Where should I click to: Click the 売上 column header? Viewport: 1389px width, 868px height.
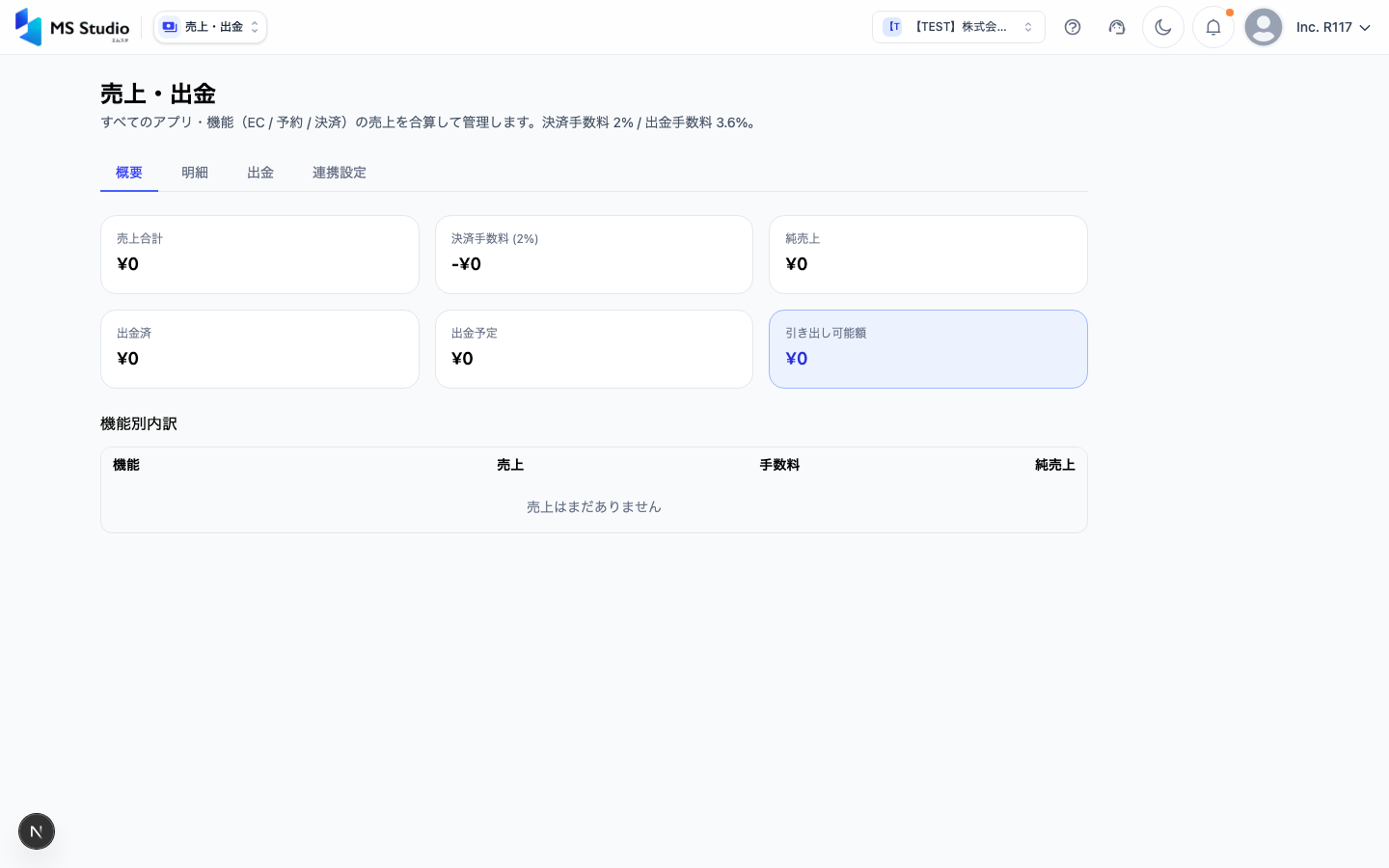click(x=510, y=465)
